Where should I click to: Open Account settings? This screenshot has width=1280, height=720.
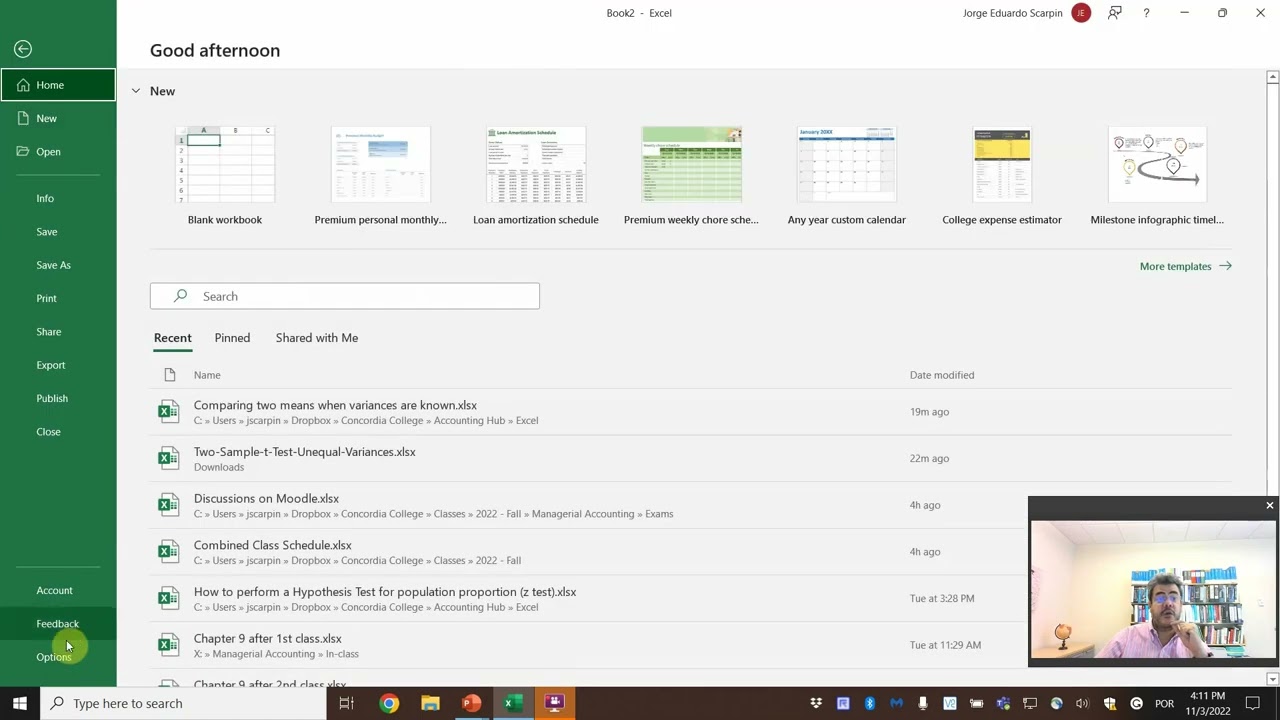[x=58, y=590]
